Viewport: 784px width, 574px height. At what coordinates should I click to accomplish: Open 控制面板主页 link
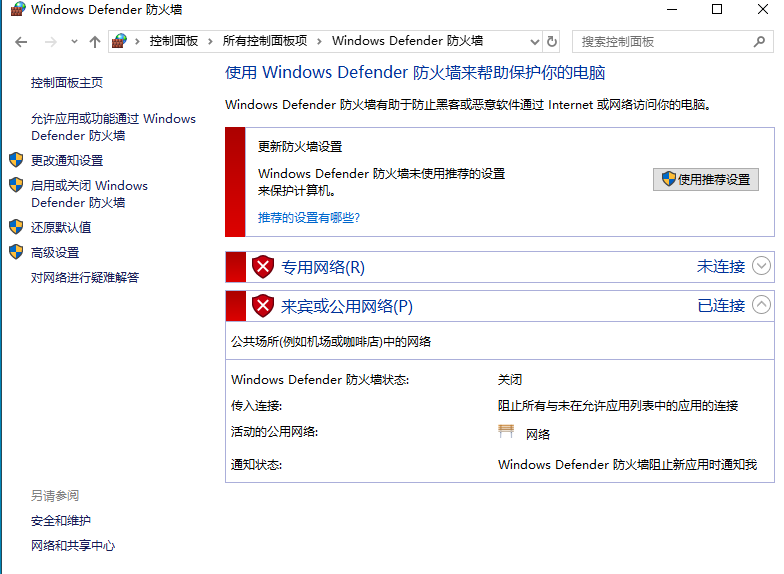[67, 82]
